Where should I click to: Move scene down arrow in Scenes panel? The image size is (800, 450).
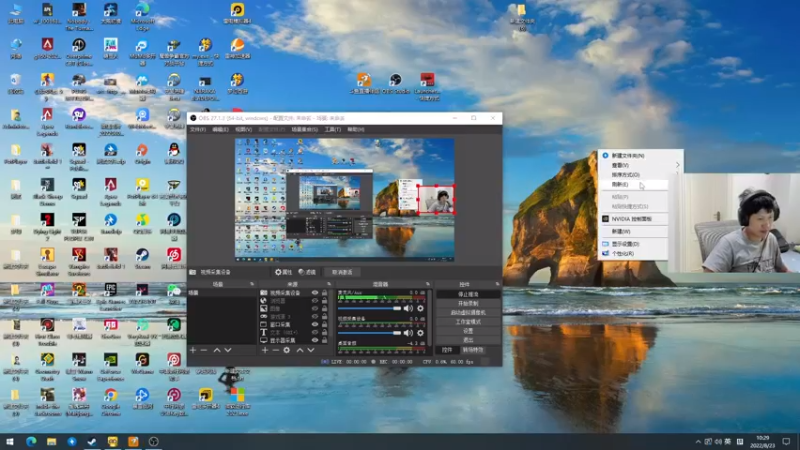click(228, 350)
